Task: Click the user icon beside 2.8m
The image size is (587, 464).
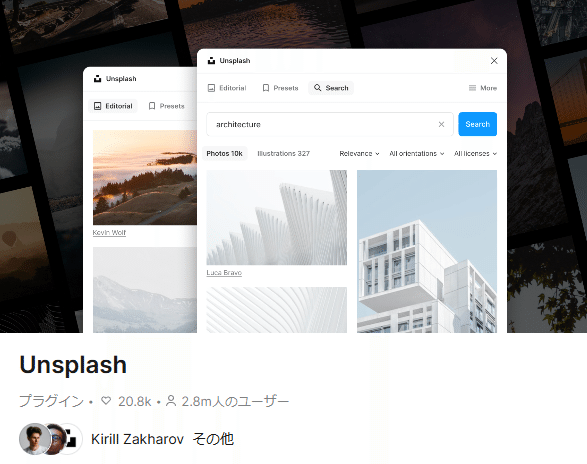Action: click(171, 401)
